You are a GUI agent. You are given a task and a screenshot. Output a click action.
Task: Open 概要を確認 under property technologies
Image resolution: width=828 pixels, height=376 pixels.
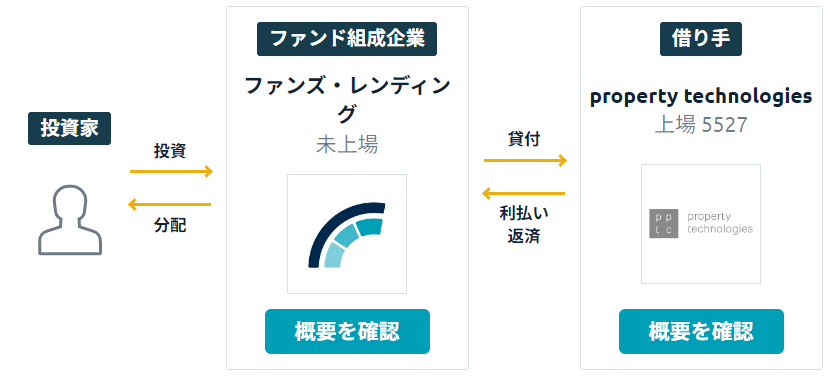[701, 332]
